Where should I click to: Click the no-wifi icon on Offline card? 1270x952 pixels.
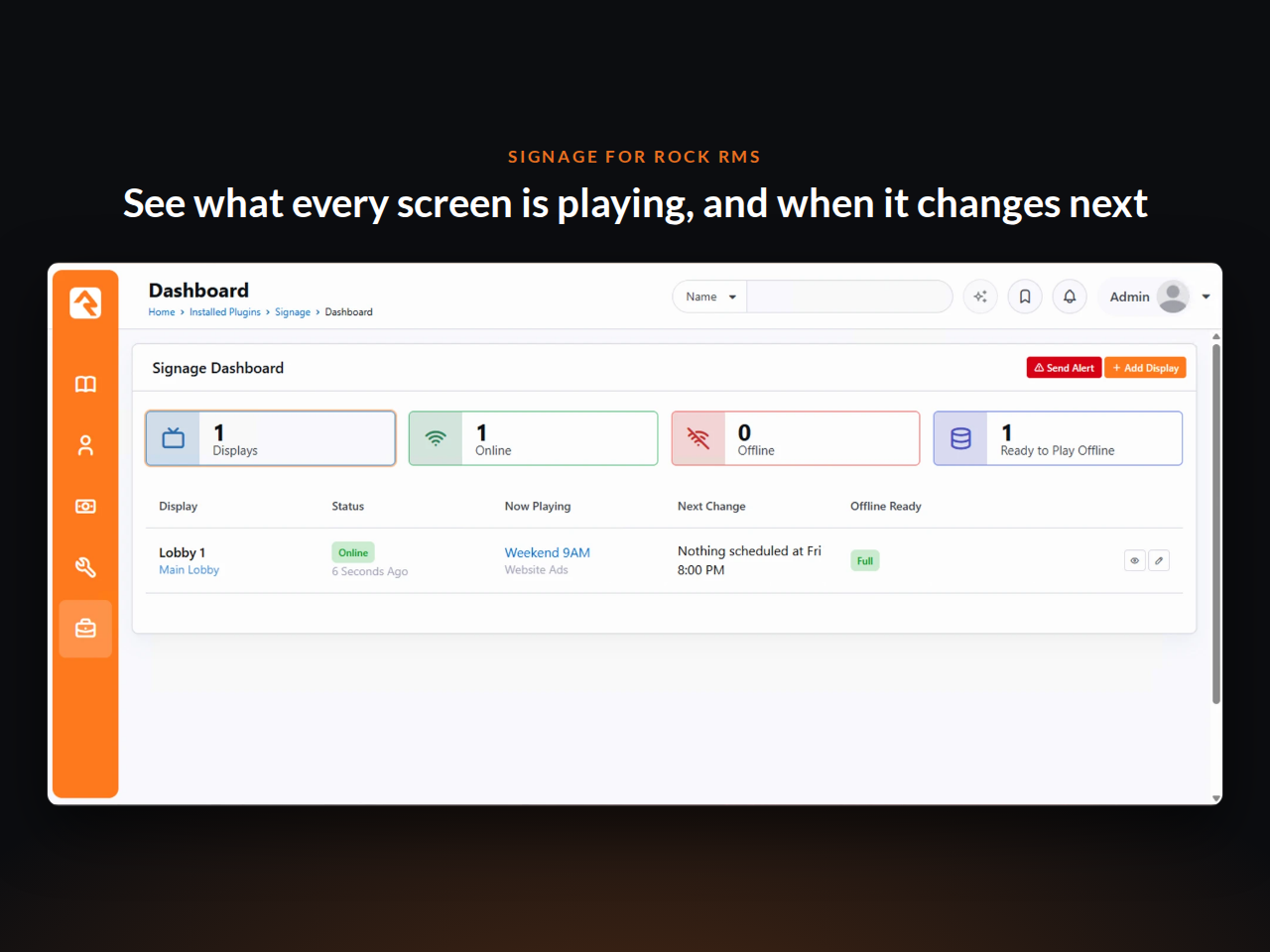698,438
